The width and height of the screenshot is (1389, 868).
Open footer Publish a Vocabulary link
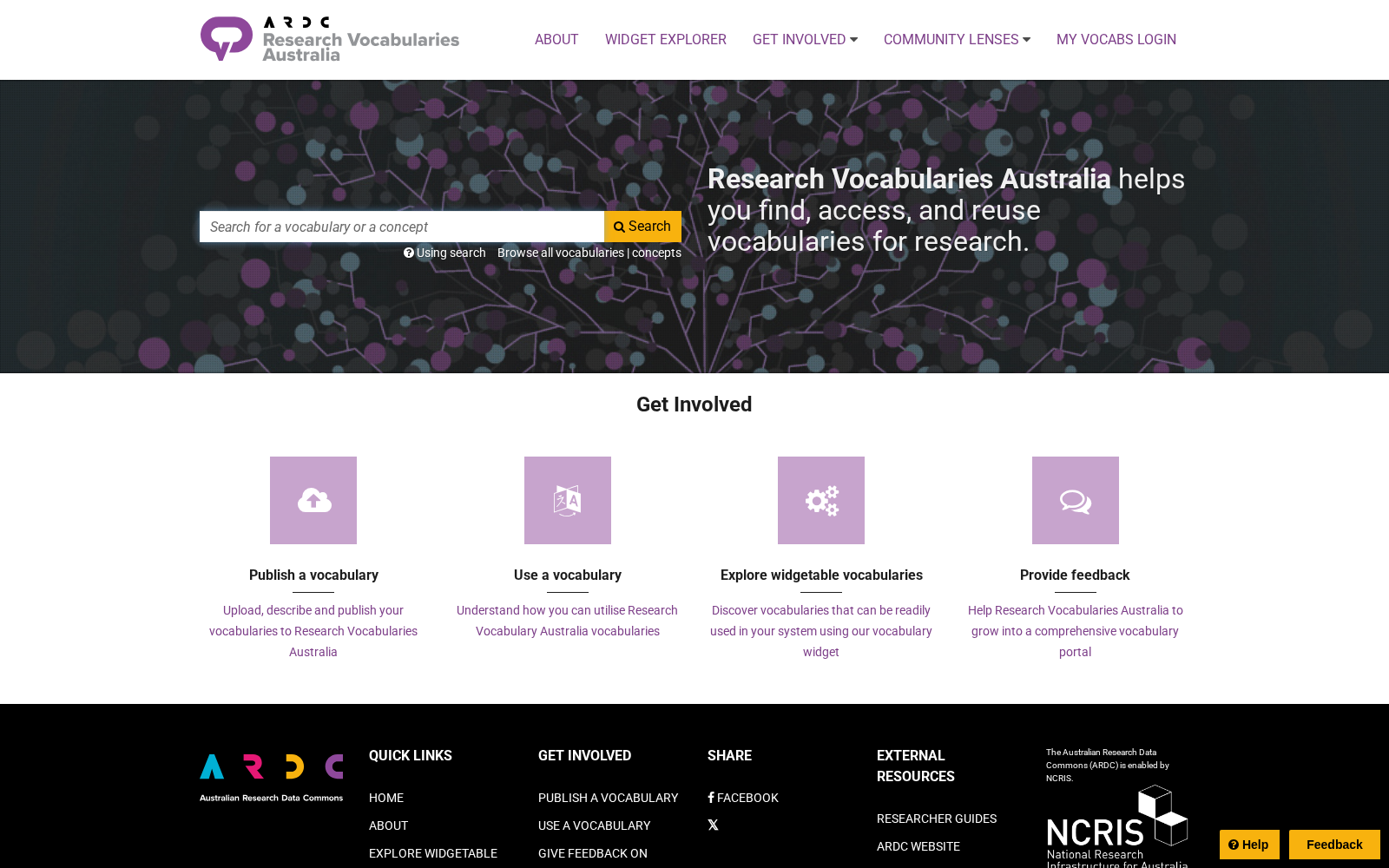608,798
